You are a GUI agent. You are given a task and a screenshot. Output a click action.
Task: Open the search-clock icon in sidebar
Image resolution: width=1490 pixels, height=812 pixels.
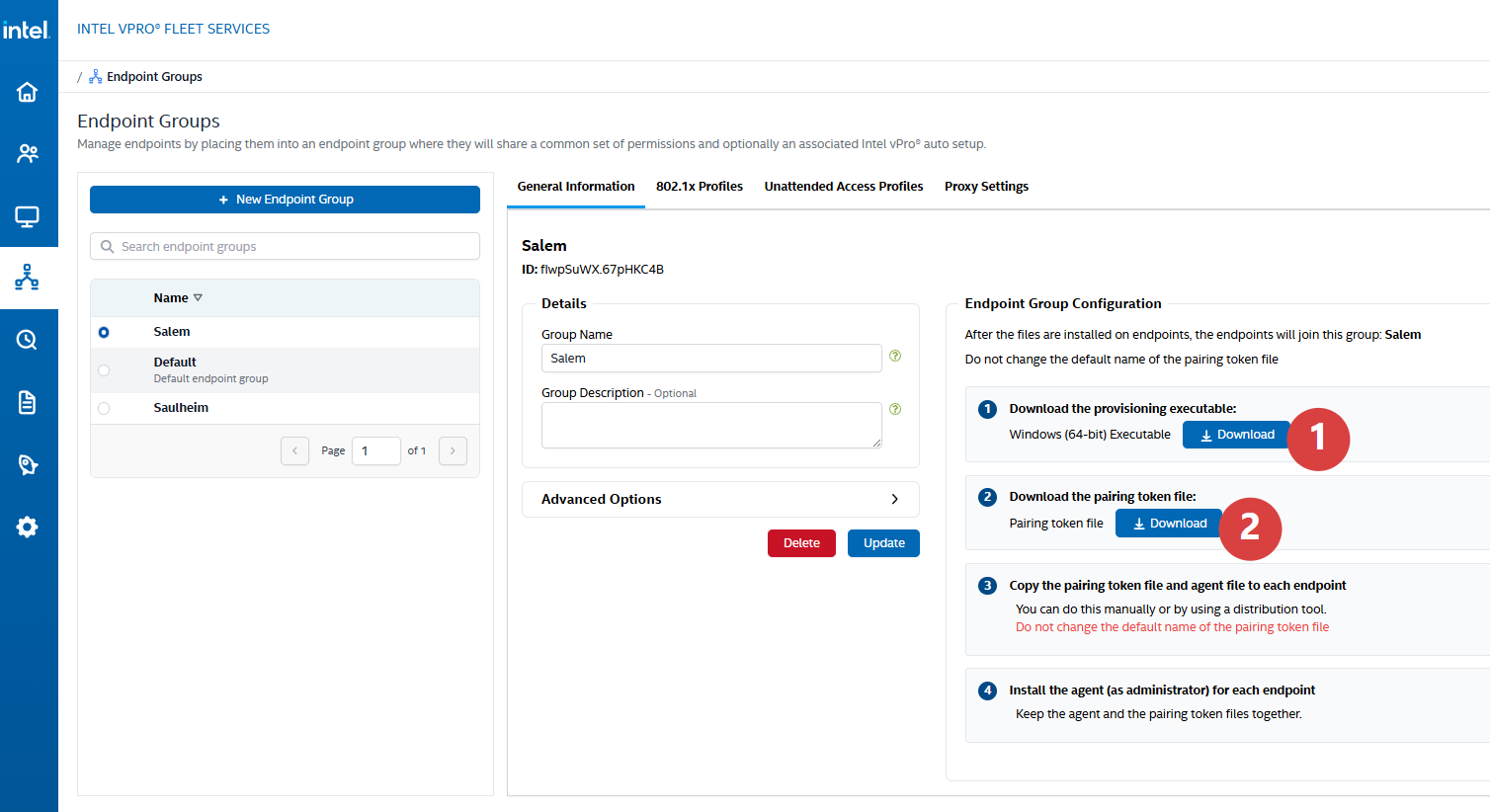click(x=28, y=340)
